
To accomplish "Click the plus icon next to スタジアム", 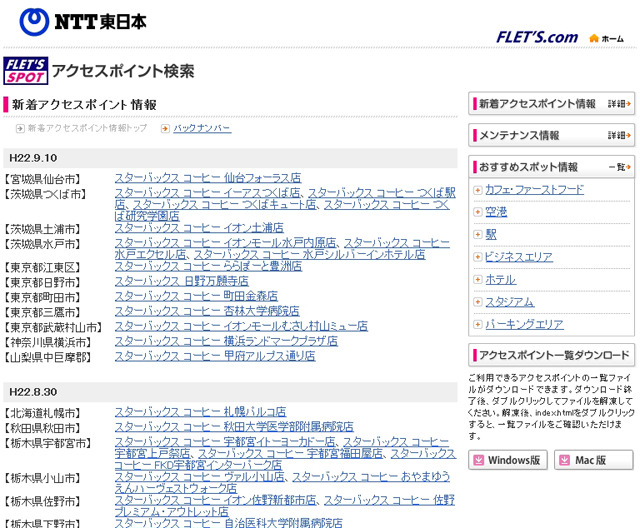I will (x=478, y=302).
